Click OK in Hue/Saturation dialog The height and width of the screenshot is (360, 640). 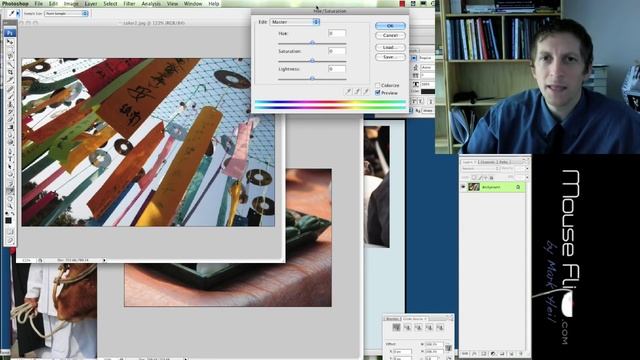pos(390,26)
